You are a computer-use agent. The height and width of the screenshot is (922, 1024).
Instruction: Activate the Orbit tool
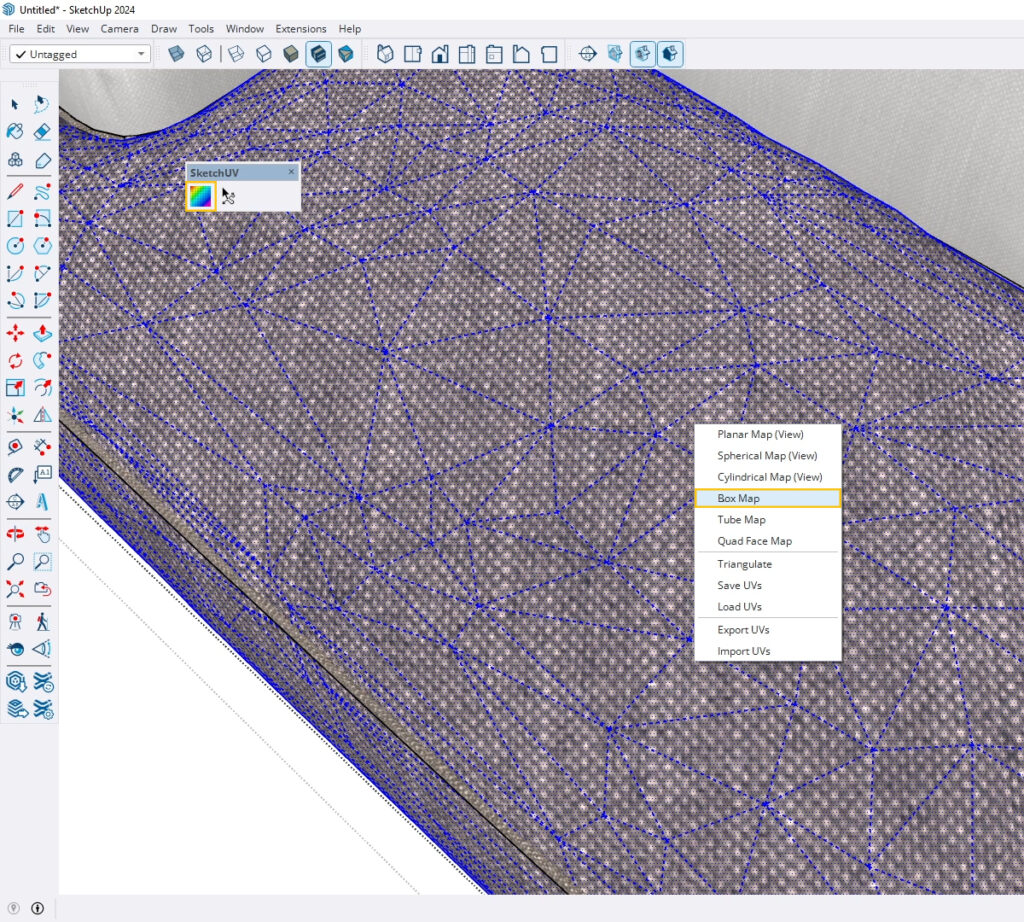15,535
